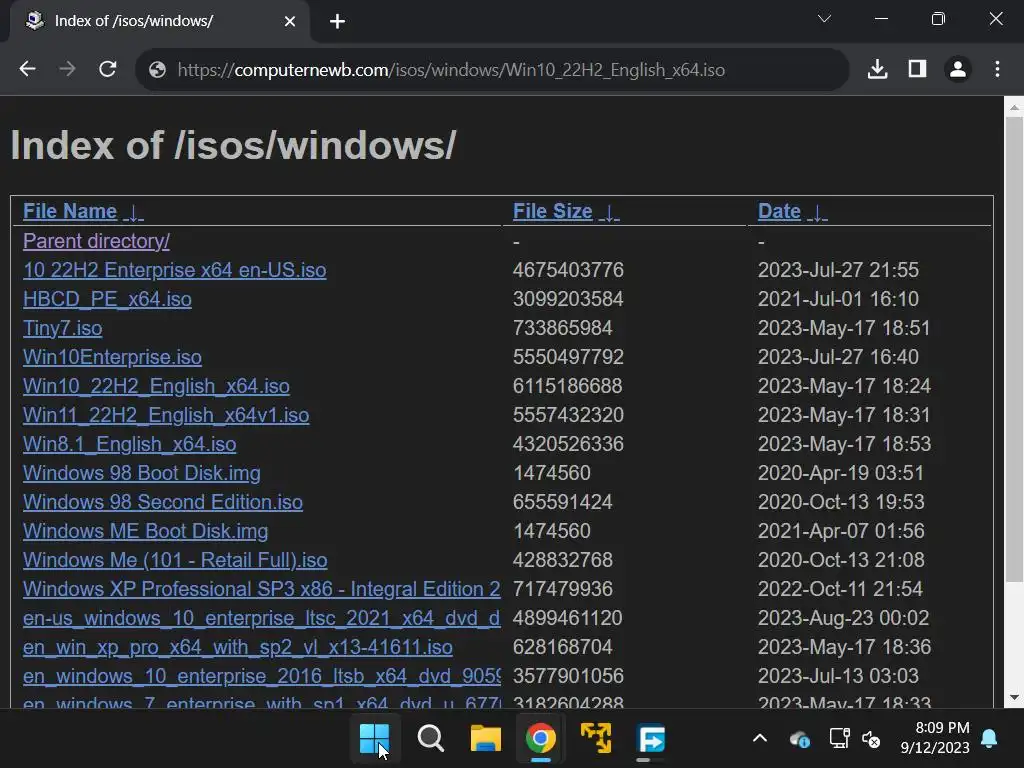
Task: Open the network tray icon
Action: coord(839,738)
